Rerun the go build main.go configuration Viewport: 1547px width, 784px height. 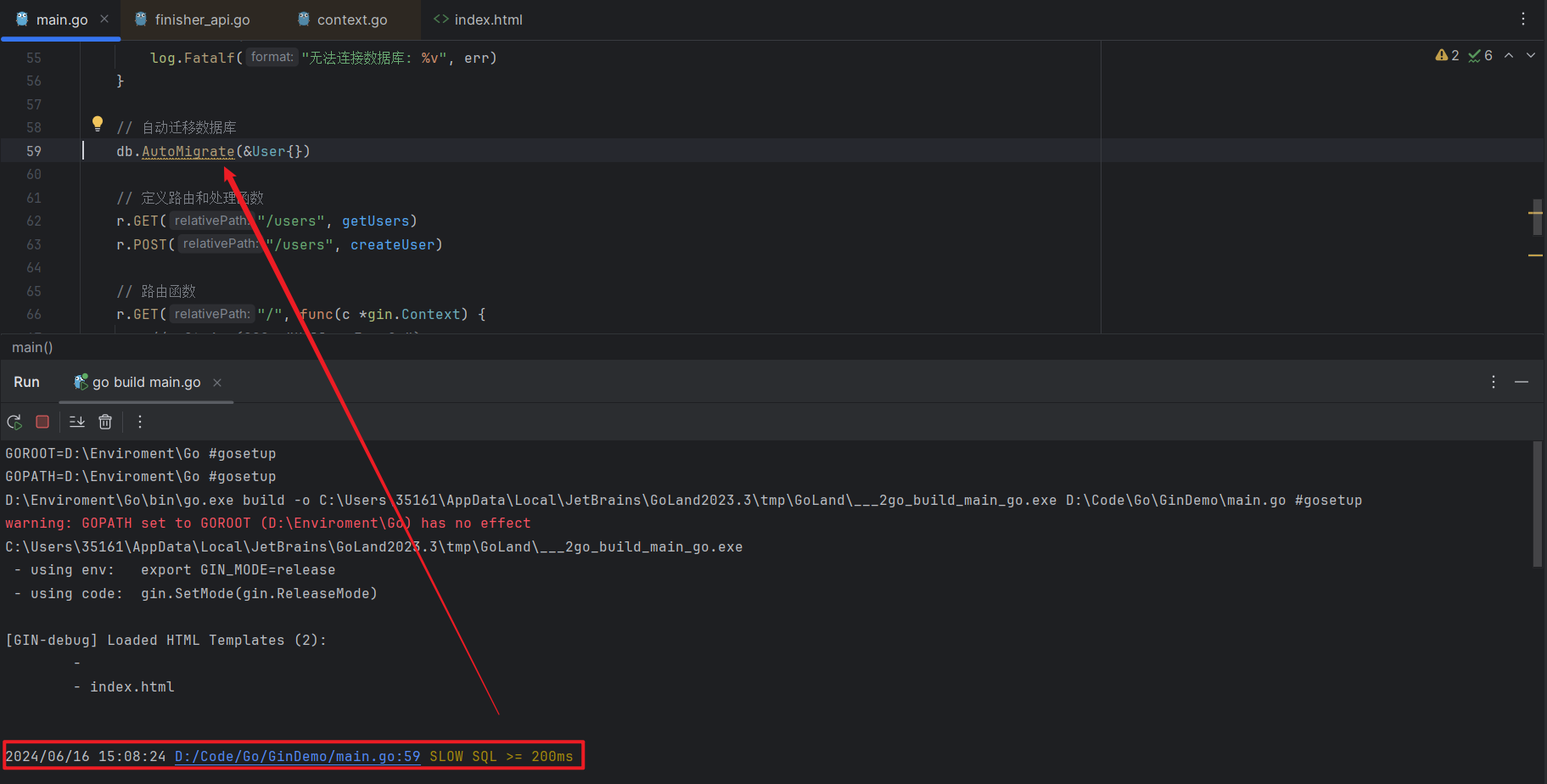click(14, 422)
